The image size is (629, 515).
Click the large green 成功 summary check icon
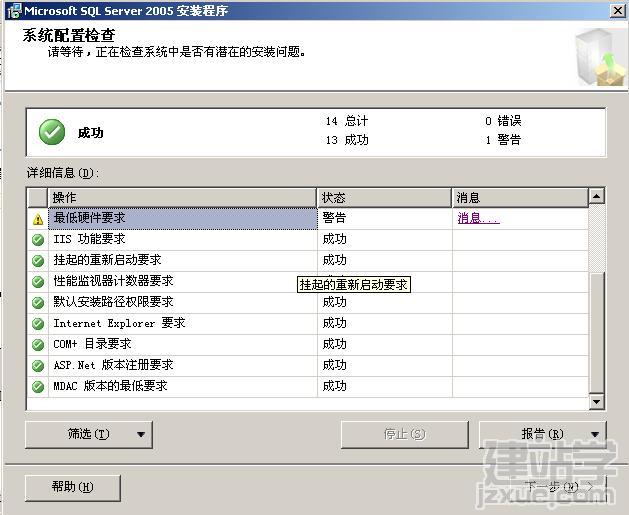(52, 132)
